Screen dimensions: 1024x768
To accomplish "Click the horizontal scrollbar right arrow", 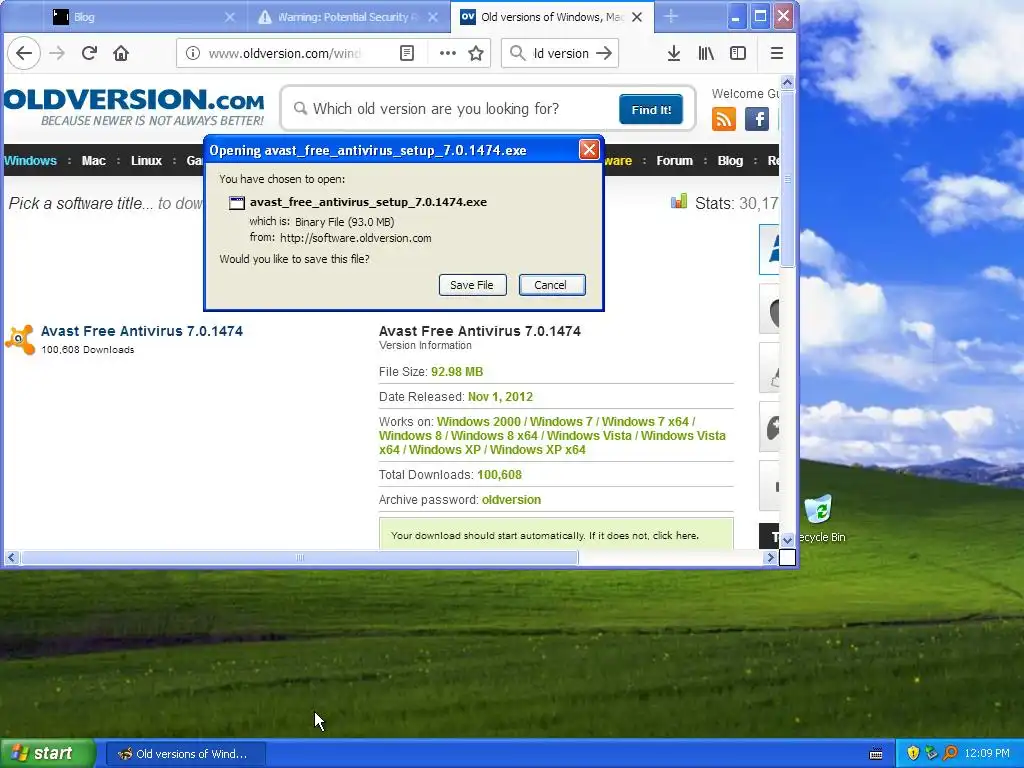I will (771, 557).
